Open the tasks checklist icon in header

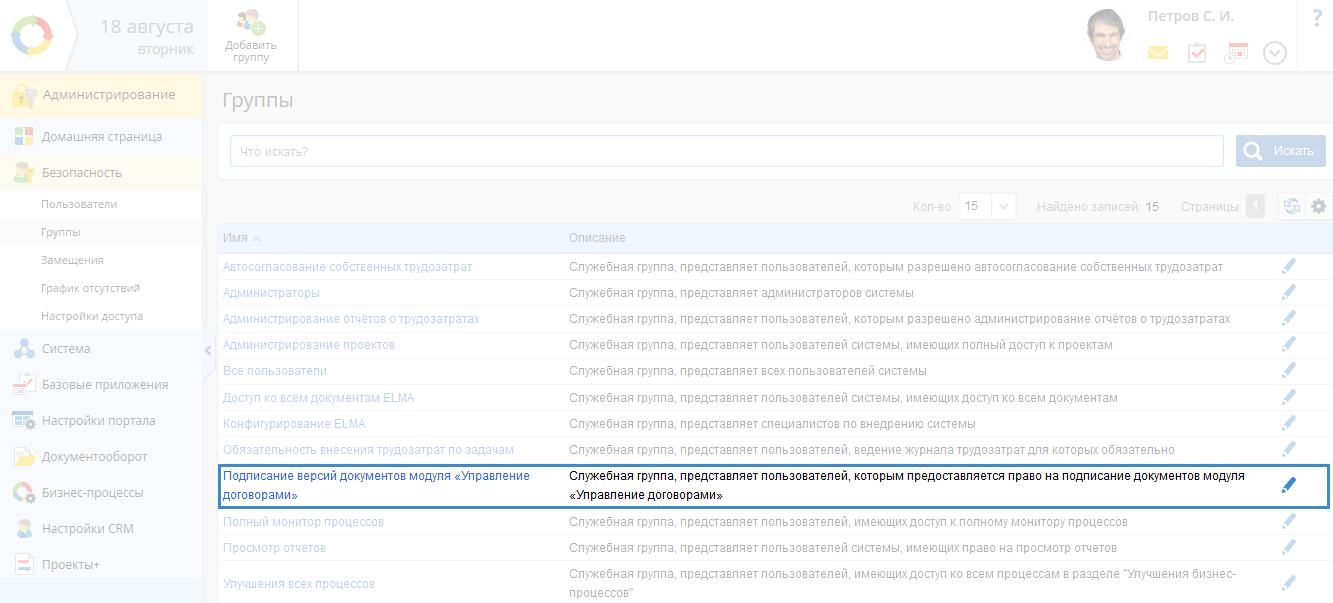point(1197,53)
